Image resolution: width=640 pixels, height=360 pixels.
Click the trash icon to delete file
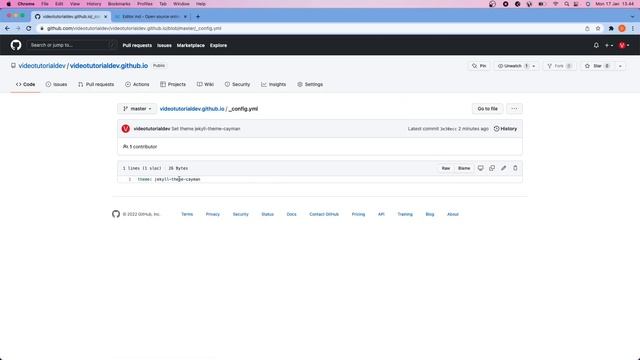[515, 168]
